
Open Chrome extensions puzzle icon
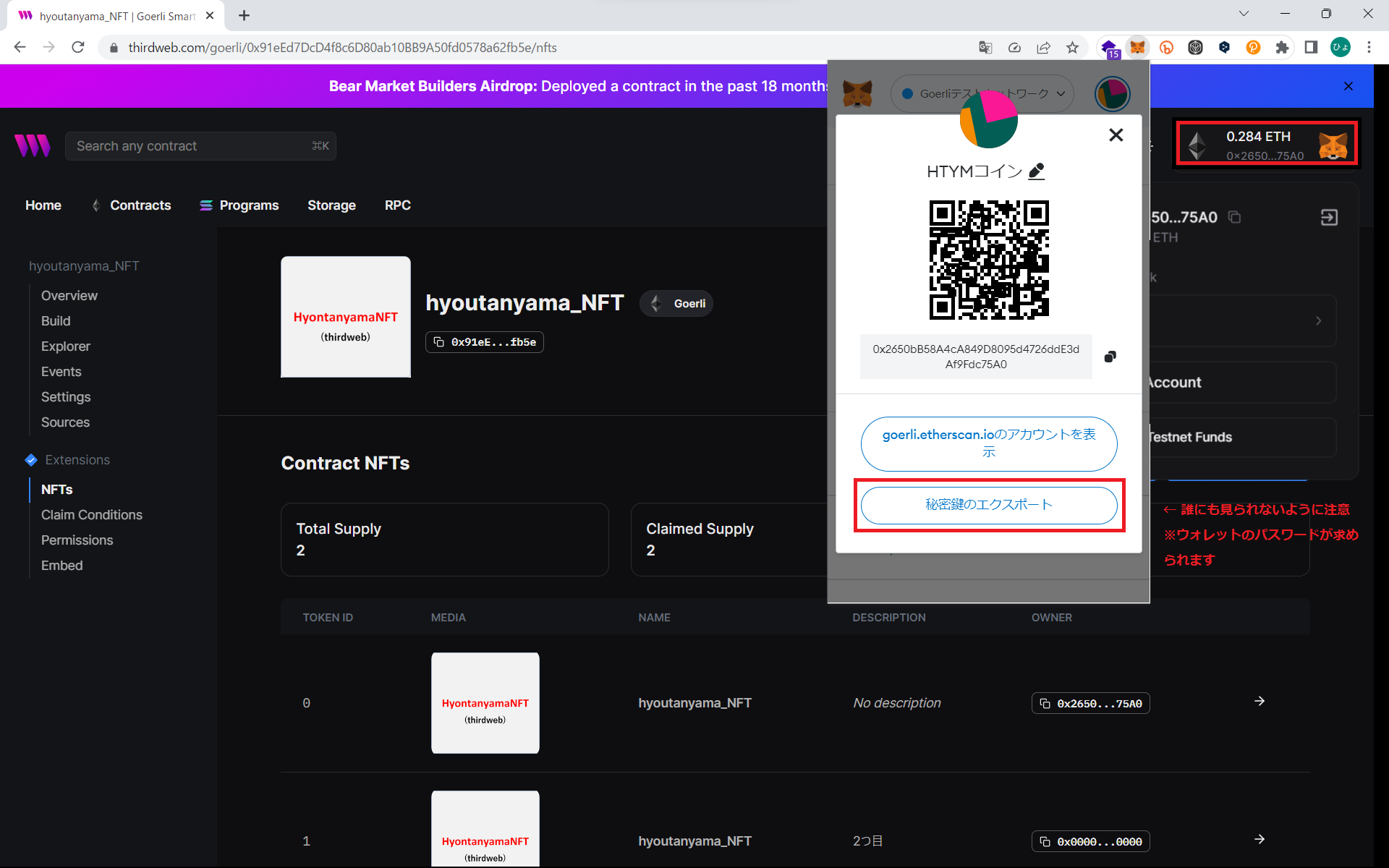pyautogui.click(x=1282, y=48)
